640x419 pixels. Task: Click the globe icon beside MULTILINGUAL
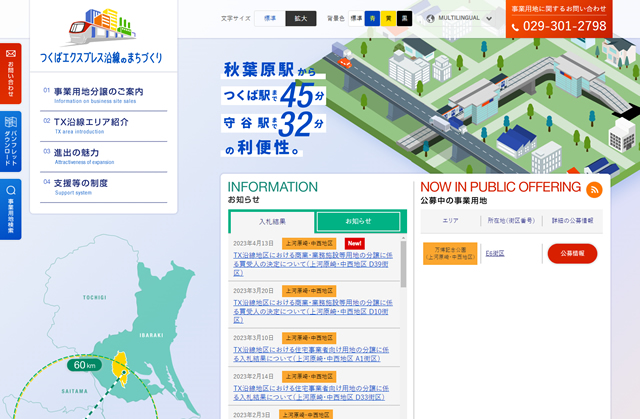pos(430,18)
